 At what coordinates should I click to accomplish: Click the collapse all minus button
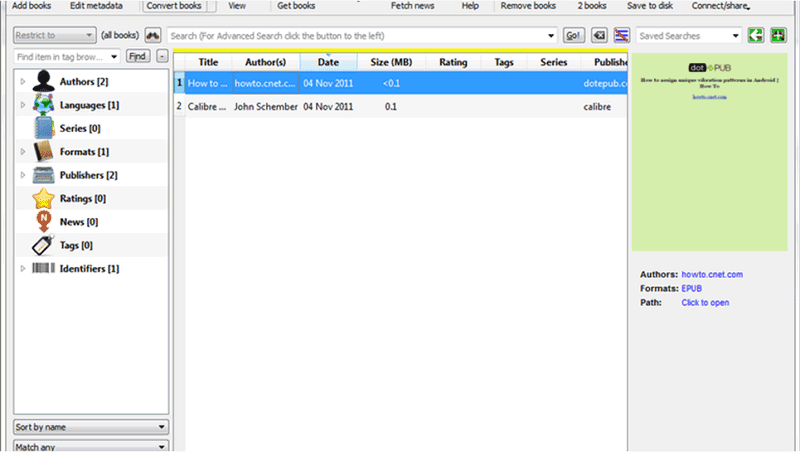(x=162, y=56)
